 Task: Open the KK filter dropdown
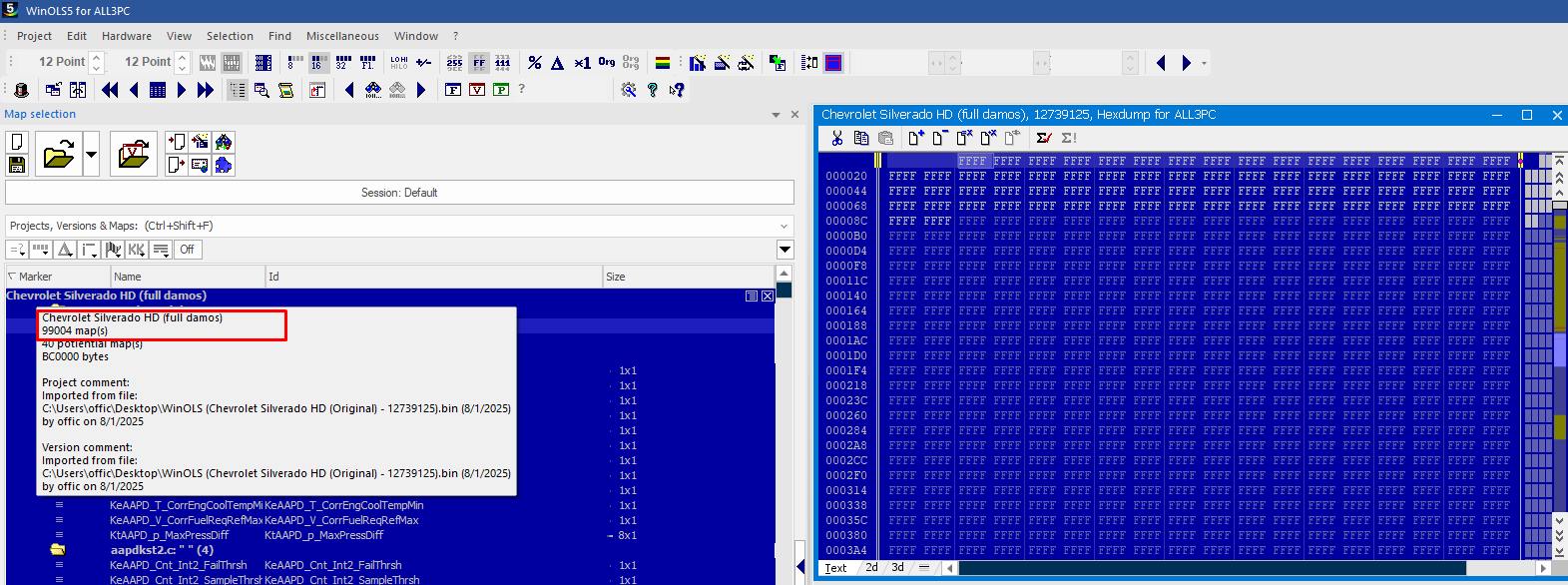[137, 250]
